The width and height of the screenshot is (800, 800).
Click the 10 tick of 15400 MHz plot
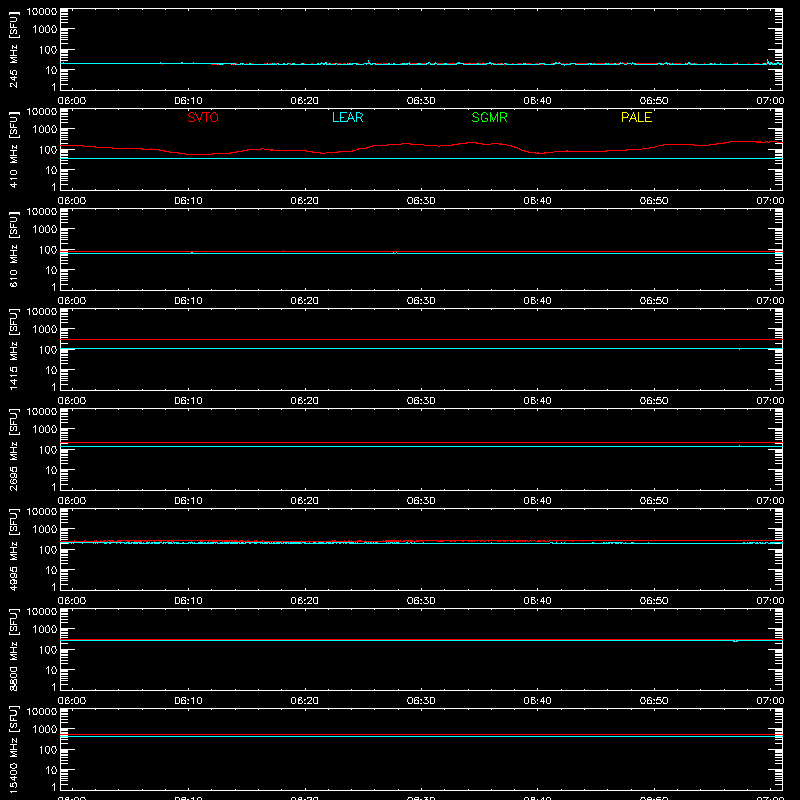[51, 770]
